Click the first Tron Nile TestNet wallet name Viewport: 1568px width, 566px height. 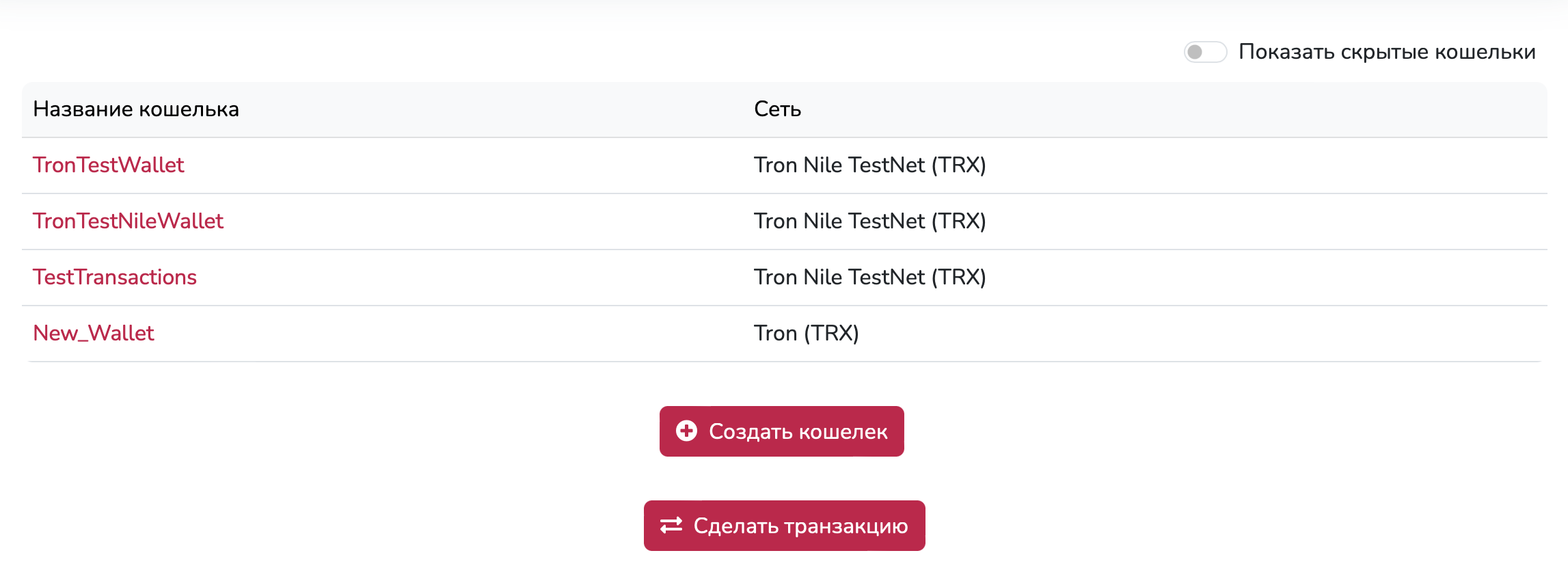109,165
